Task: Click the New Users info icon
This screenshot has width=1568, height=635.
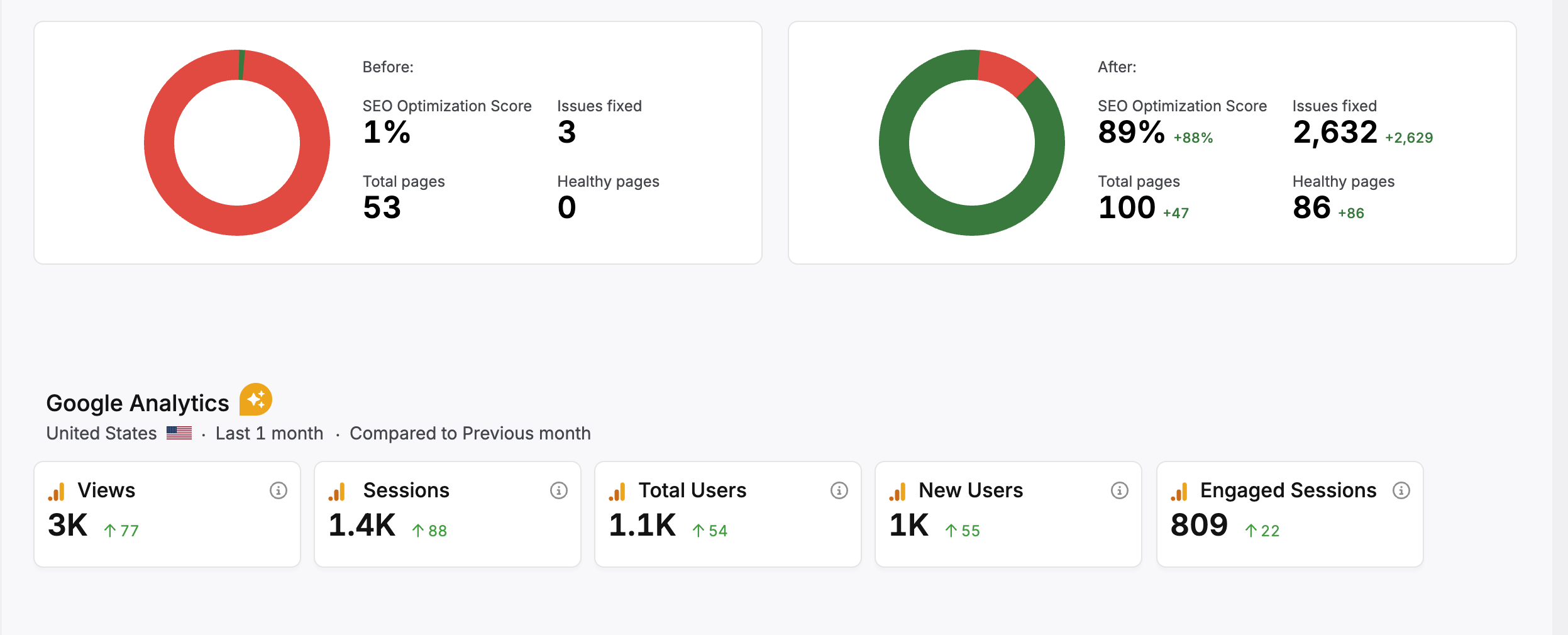Action: coord(1119,490)
